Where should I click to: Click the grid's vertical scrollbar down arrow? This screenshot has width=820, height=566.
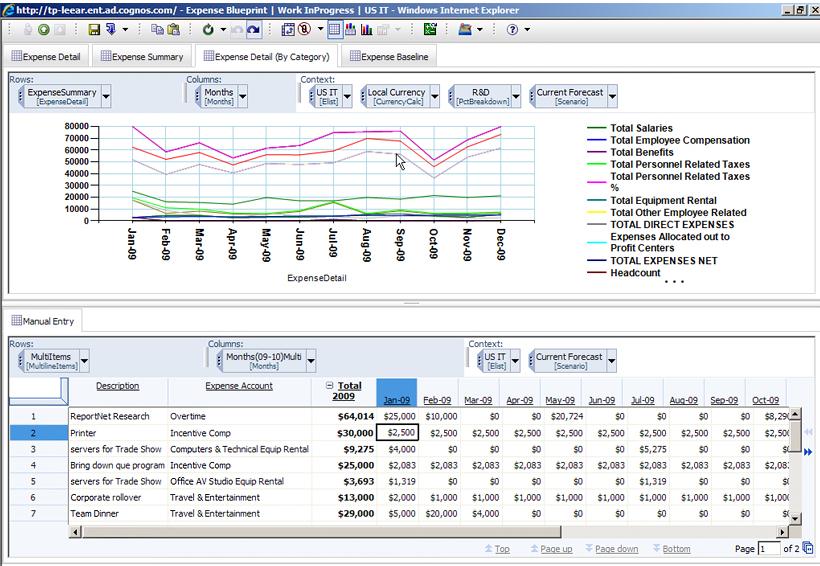click(x=795, y=518)
